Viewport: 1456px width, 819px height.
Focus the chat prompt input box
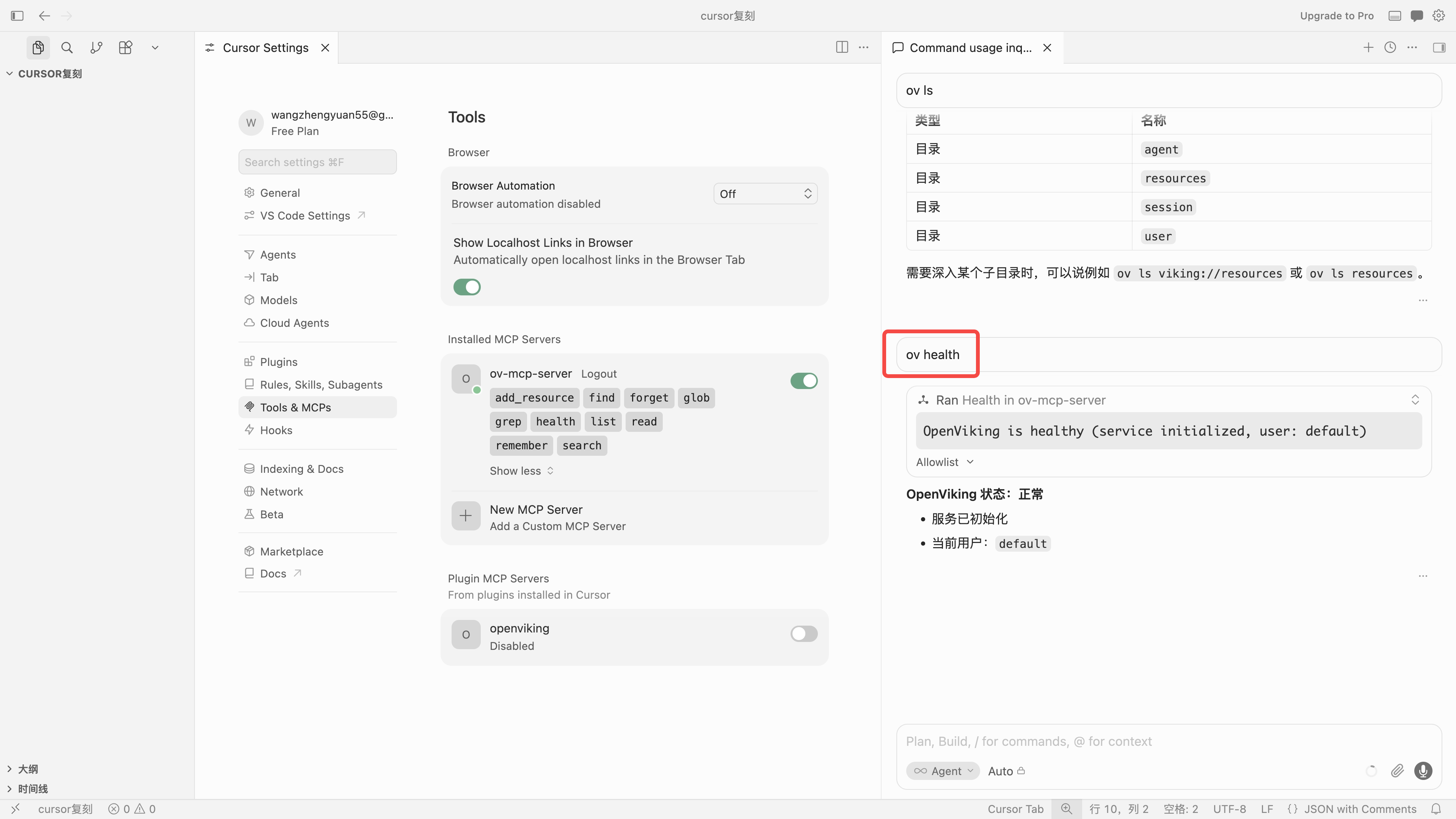click(x=1168, y=742)
